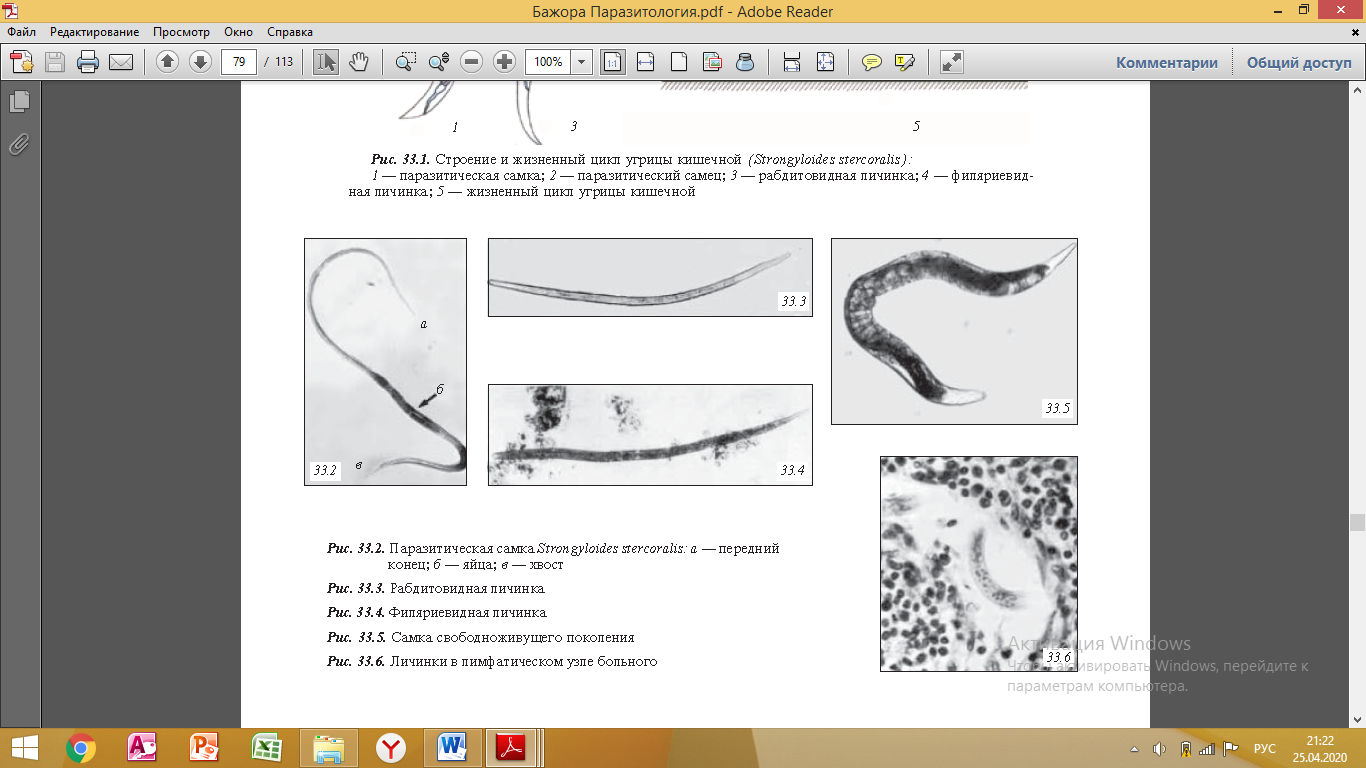Viewport: 1366px width, 768px height.
Task: Open volume control in system tray
Action: click(x=1159, y=748)
